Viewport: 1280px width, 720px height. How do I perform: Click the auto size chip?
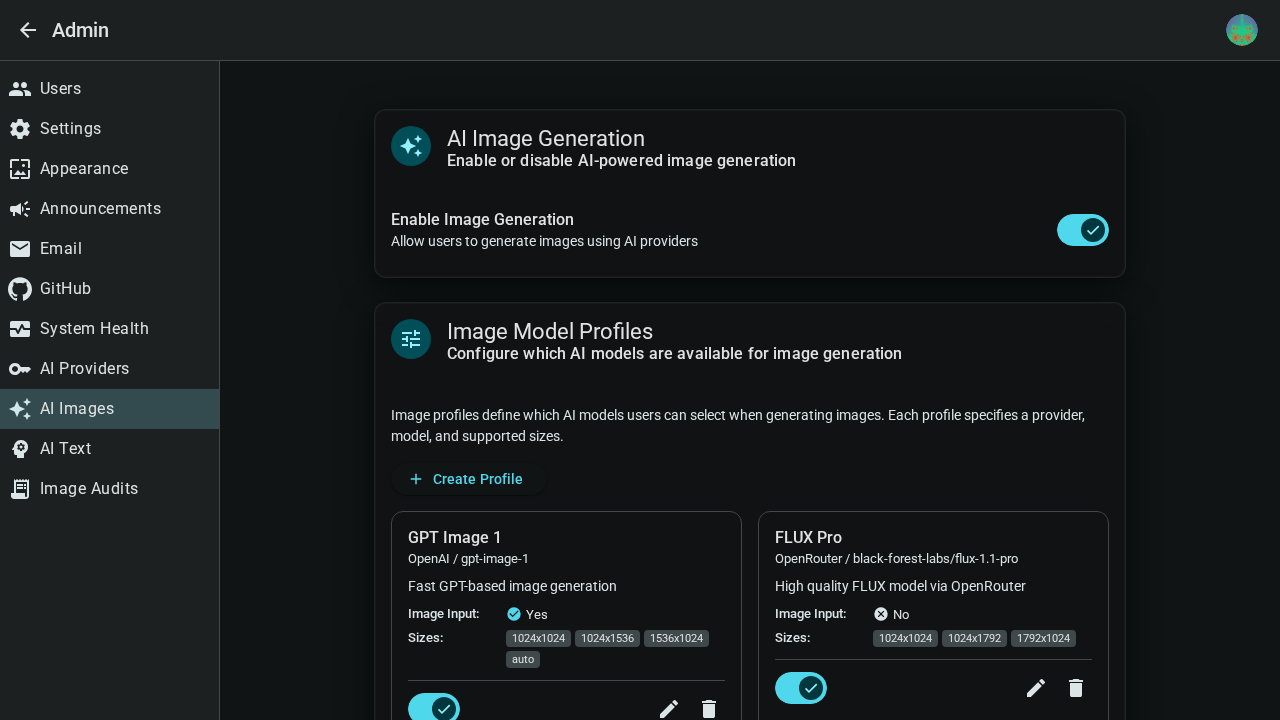point(523,659)
